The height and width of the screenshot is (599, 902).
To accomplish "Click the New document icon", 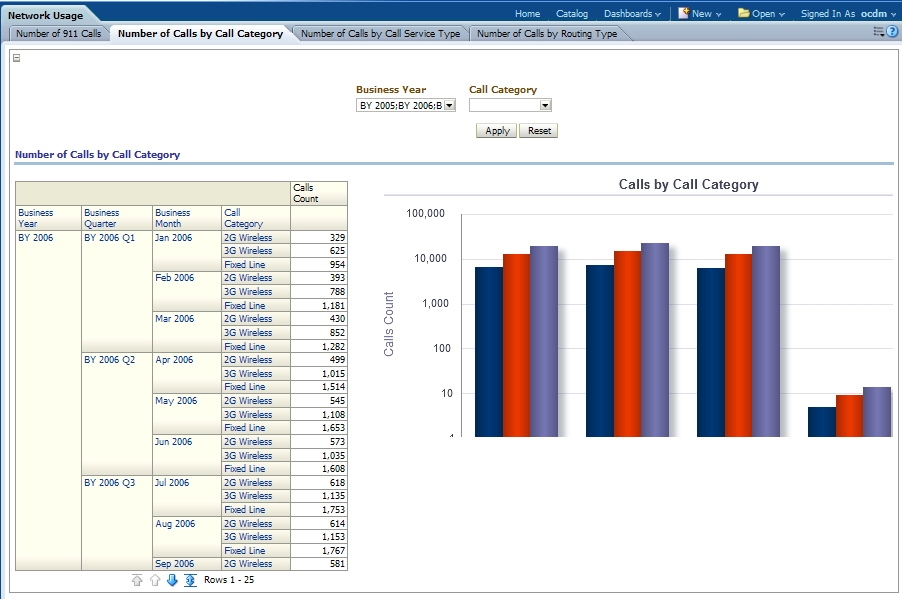I will (684, 13).
